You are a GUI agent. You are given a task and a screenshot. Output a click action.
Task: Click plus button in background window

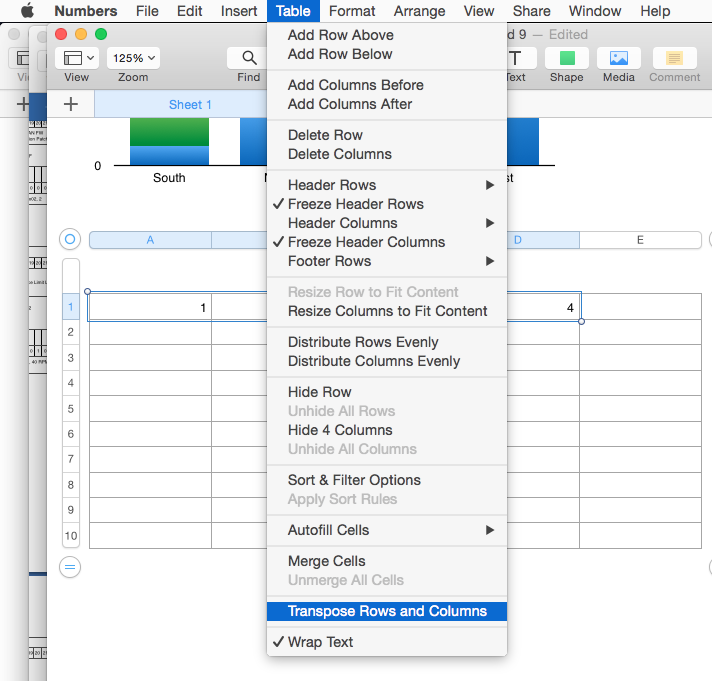tap(22, 104)
